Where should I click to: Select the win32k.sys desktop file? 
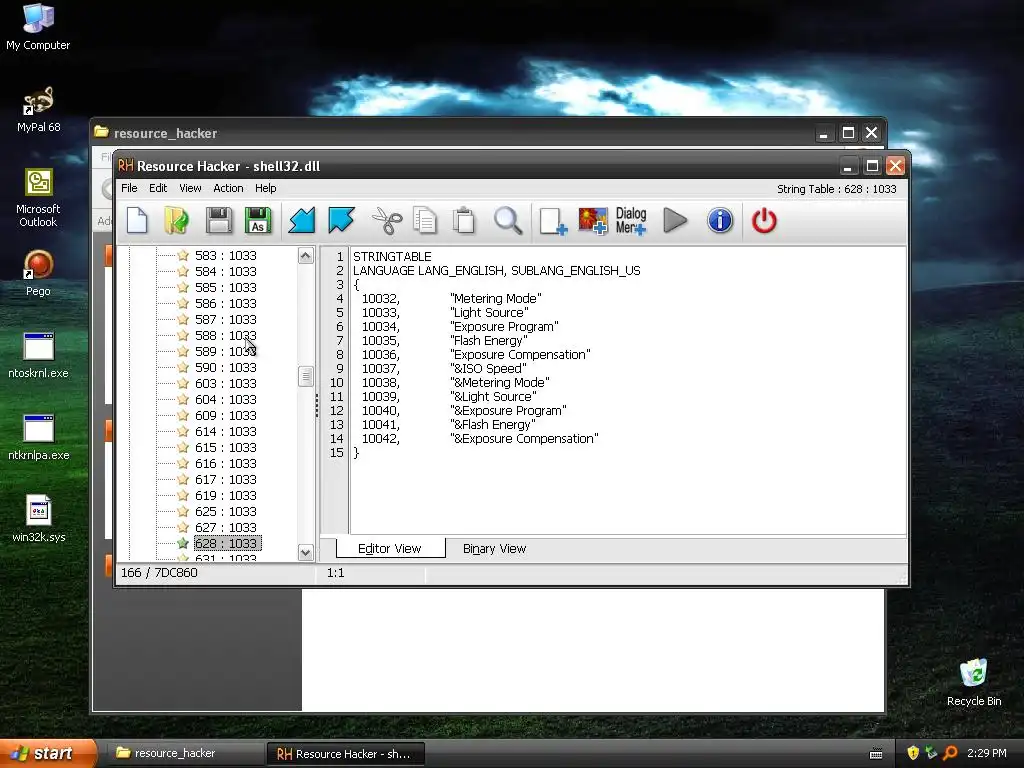pyautogui.click(x=38, y=520)
